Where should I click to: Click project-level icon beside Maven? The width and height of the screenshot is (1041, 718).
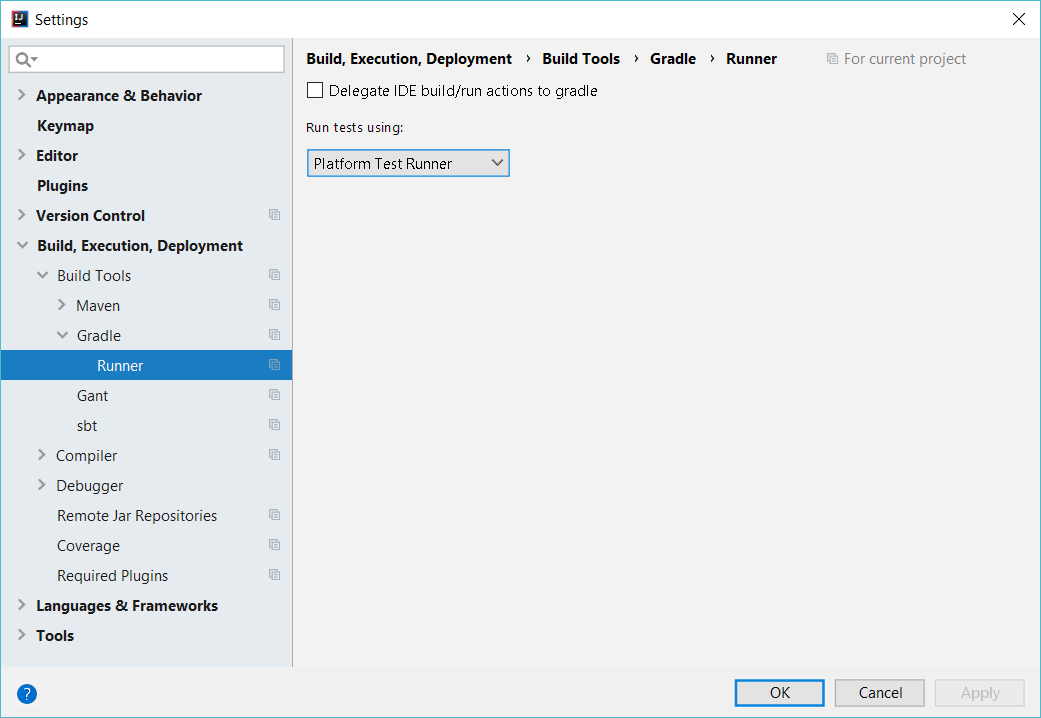(x=274, y=304)
